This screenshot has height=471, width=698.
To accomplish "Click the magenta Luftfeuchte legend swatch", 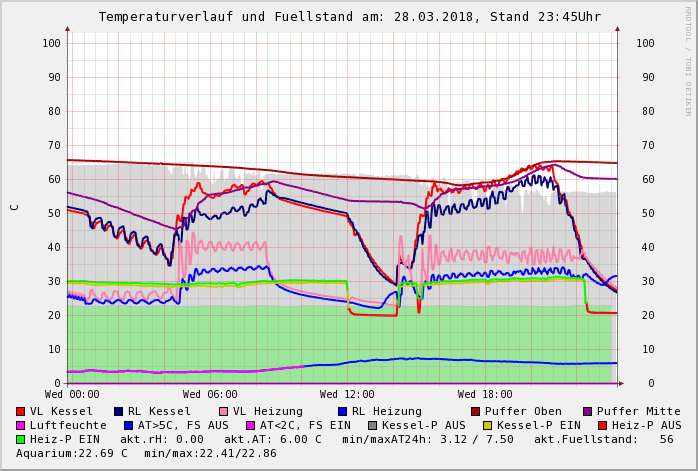I will [21, 425].
